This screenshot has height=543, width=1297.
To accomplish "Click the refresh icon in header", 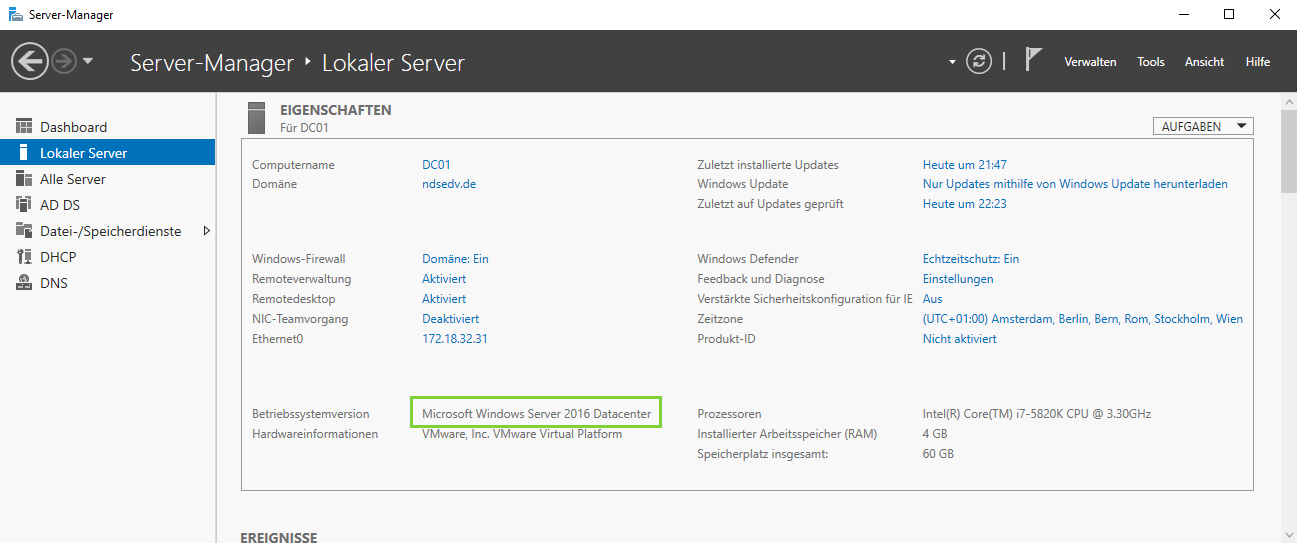I will point(978,62).
